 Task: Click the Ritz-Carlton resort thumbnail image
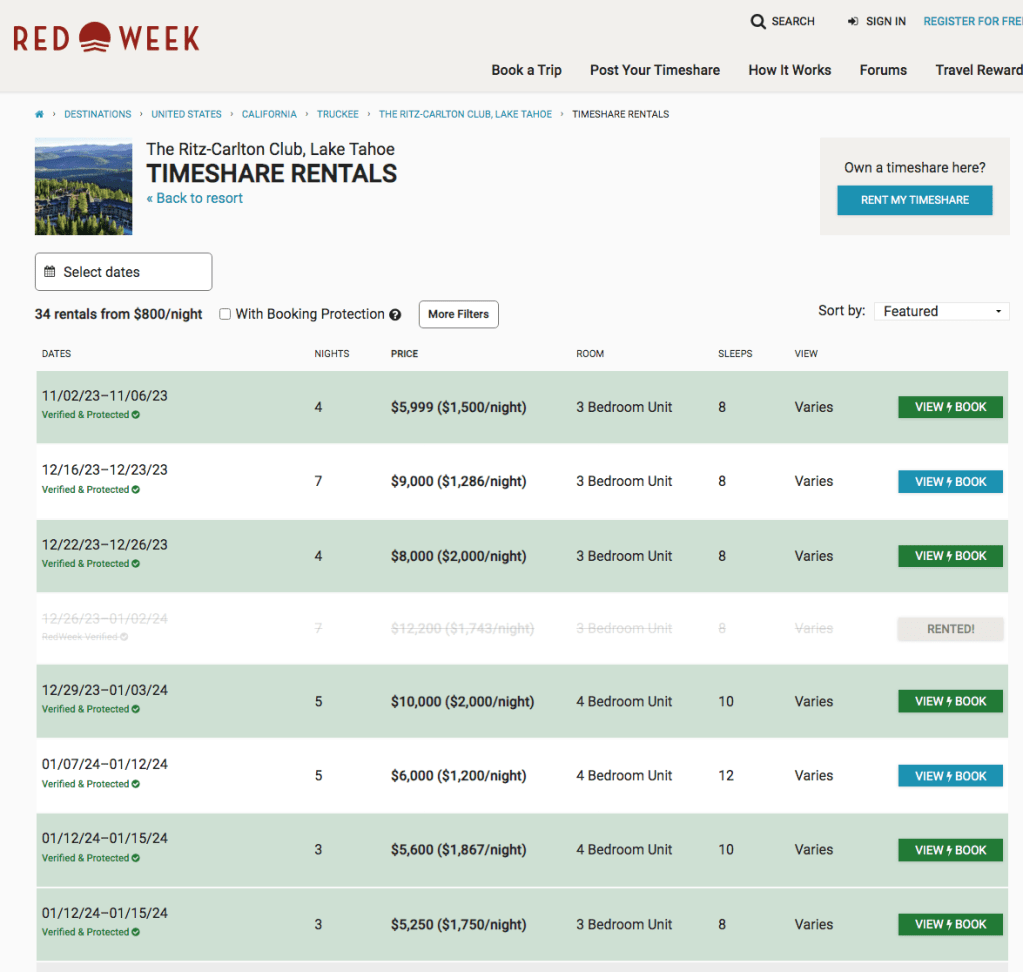click(x=83, y=187)
